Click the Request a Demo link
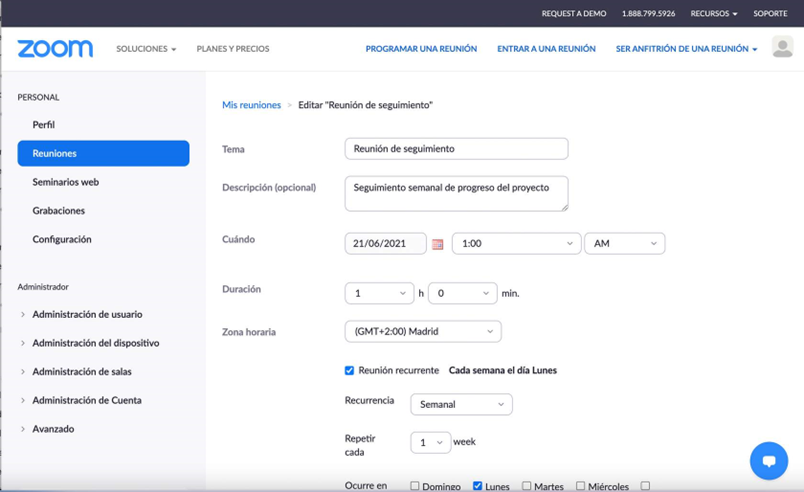Screen dimensions: 804x492 [x=574, y=13]
